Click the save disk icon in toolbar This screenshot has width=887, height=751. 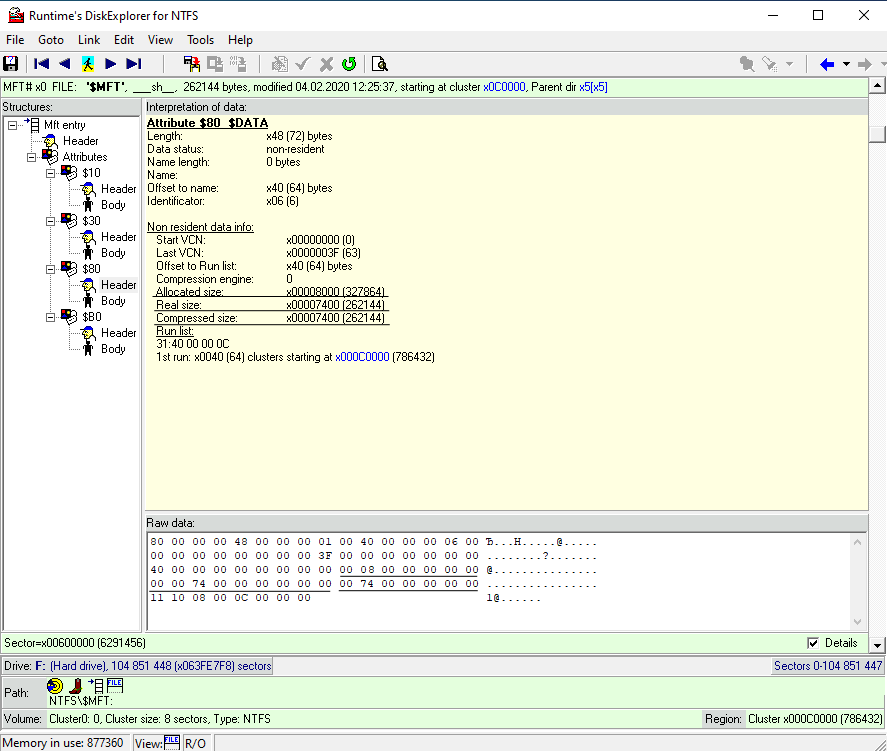pyautogui.click(x=11, y=64)
